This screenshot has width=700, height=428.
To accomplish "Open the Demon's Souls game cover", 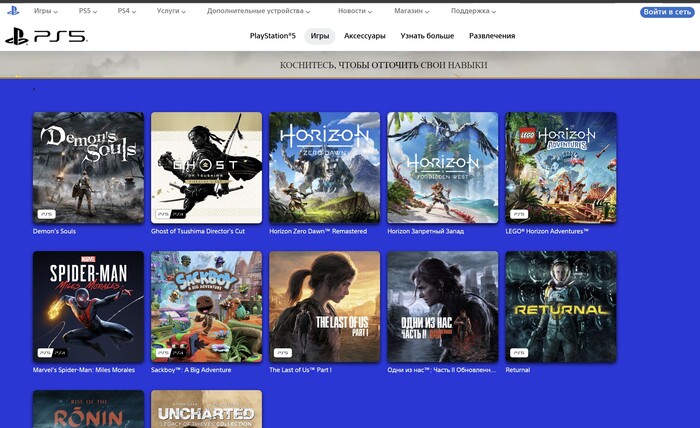I will [x=88, y=167].
